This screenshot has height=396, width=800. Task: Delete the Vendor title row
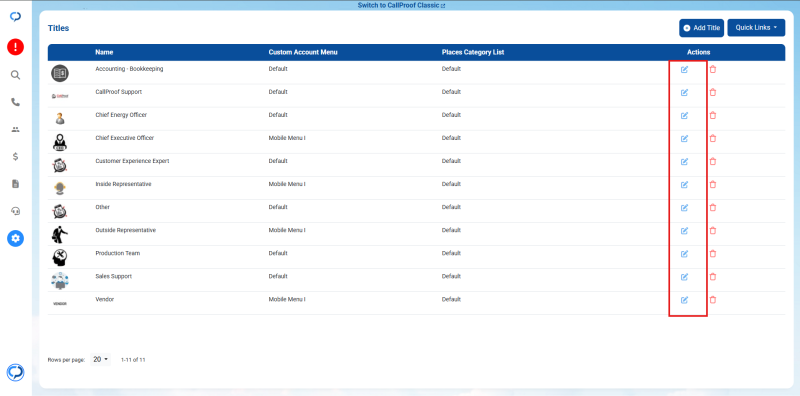tap(713, 300)
